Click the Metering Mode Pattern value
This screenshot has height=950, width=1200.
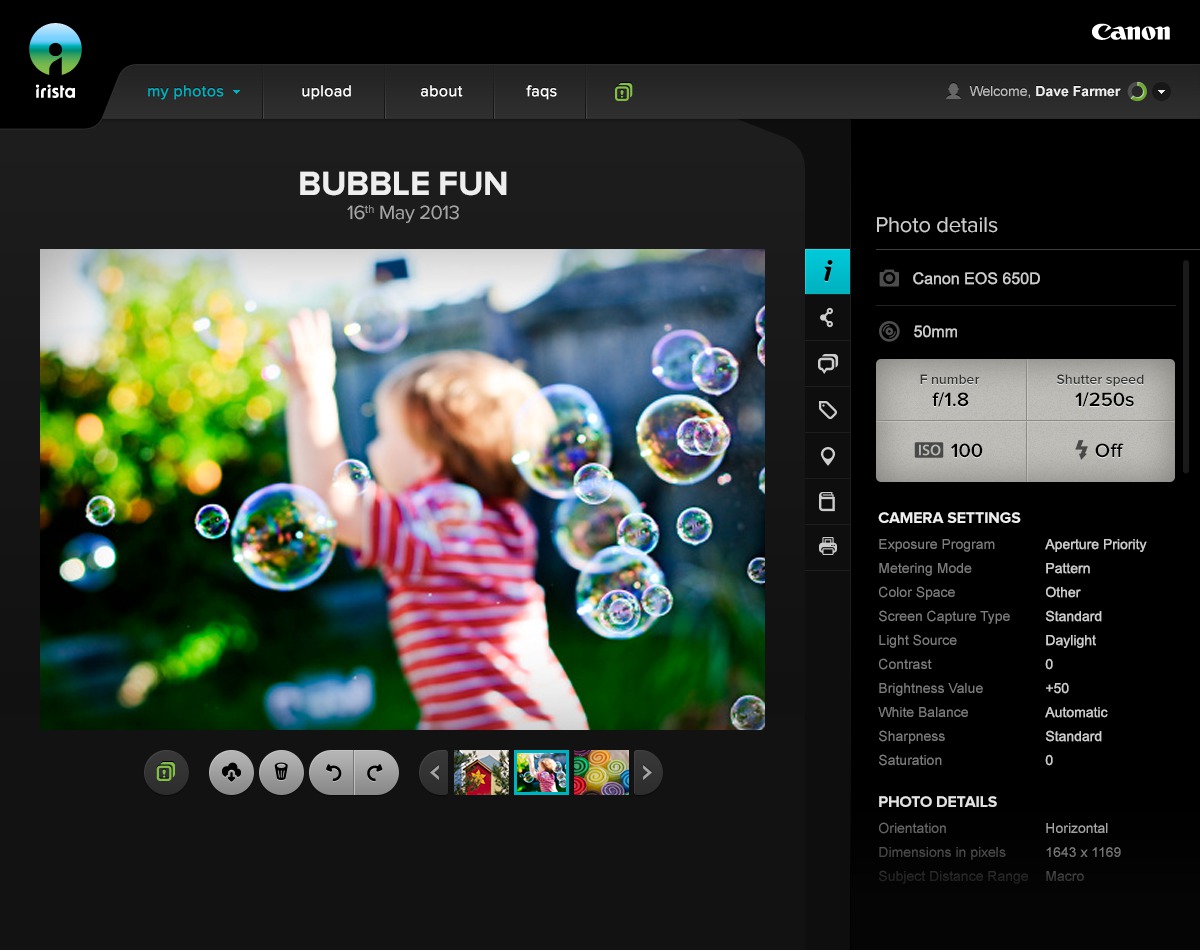(x=1067, y=568)
